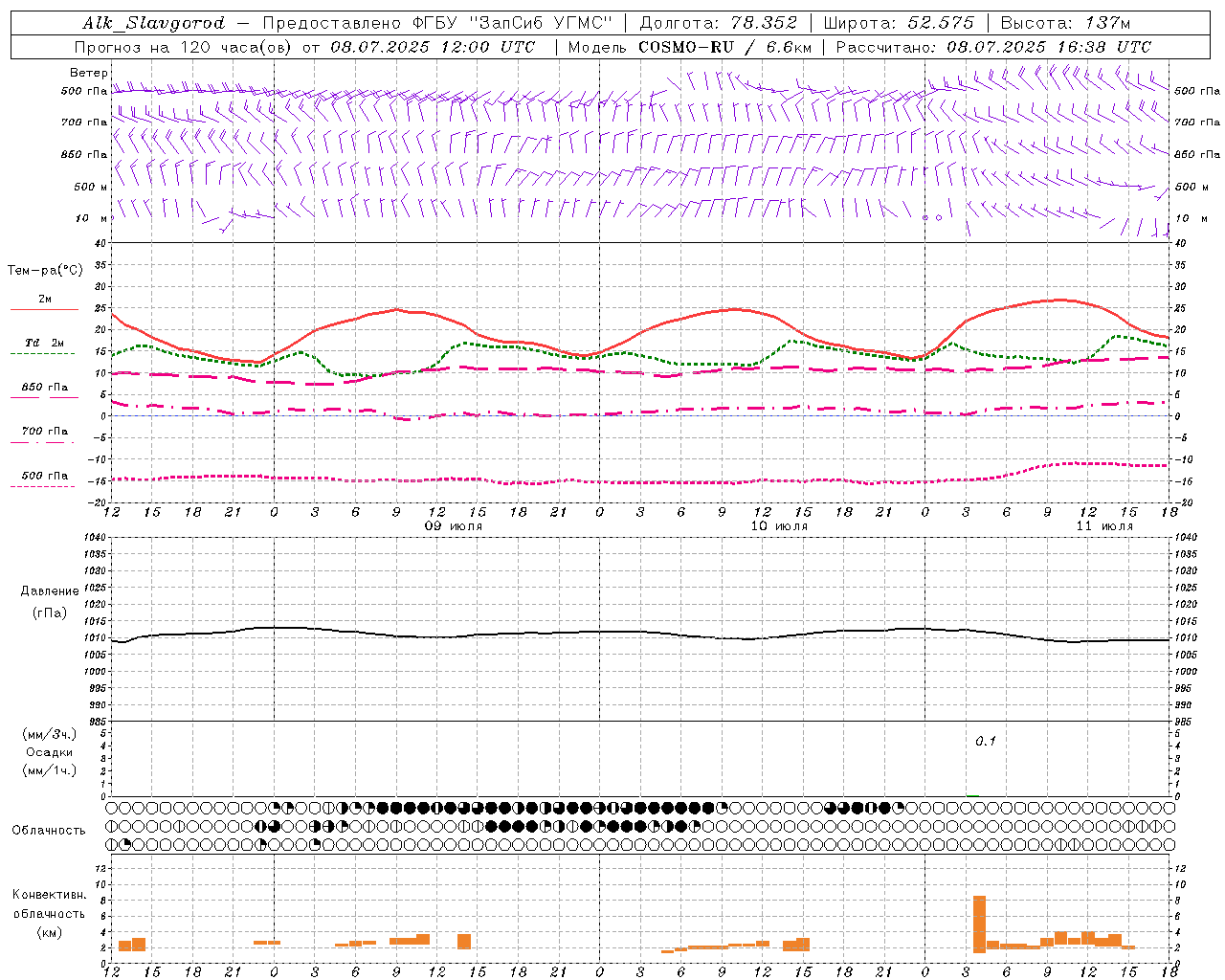
Task: Click the forecast start 08.07.2025 12:00 UTC
Action: pos(433,47)
